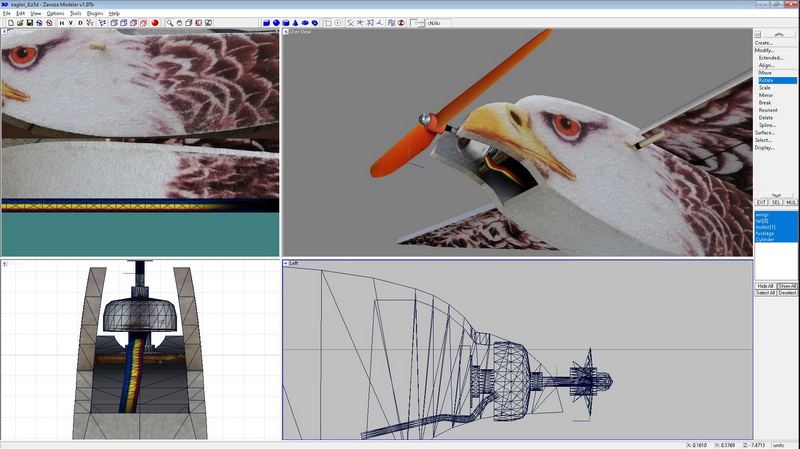
Task: Select the blue sphere primitive icon
Action: click(x=276, y=22)
